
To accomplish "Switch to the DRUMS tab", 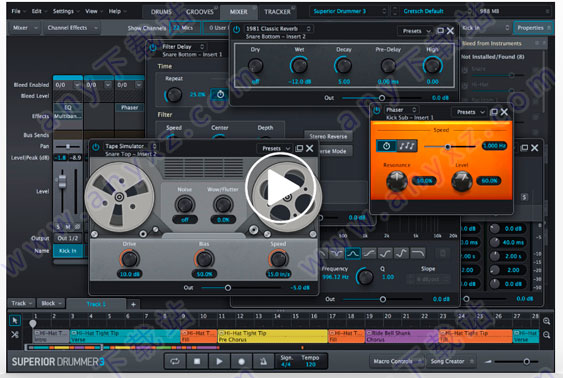I will tap(161, 12).
